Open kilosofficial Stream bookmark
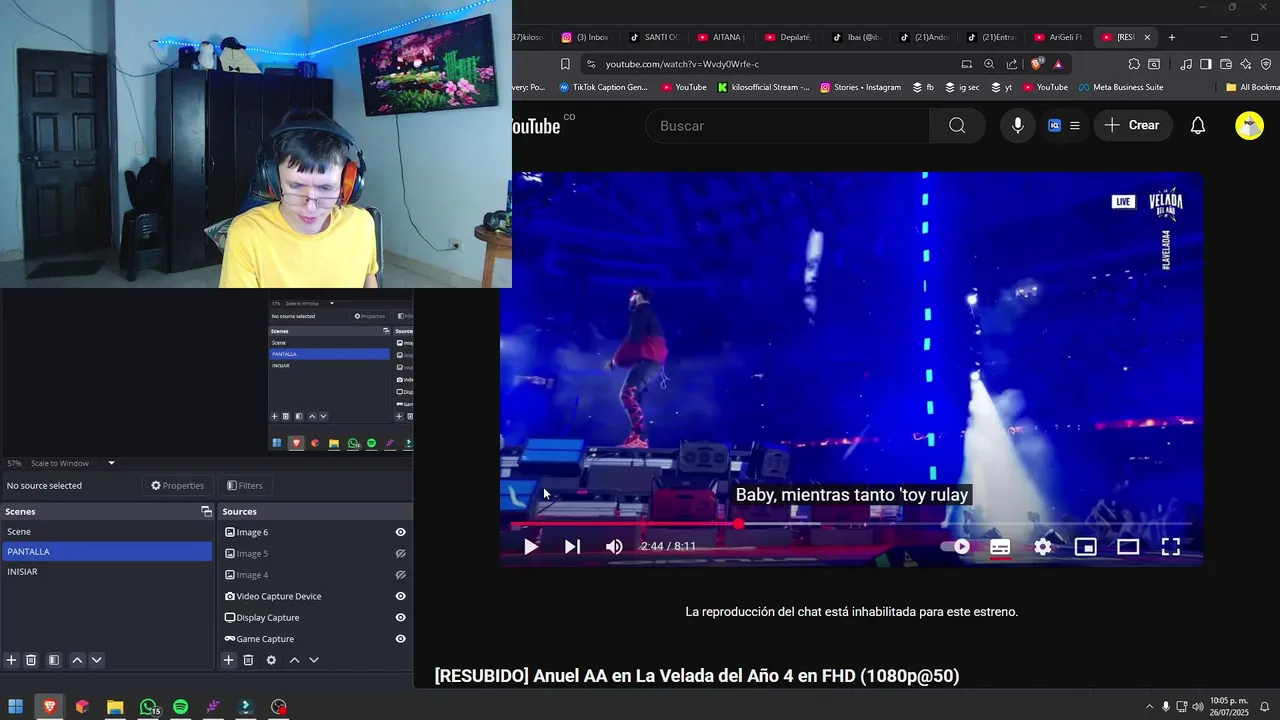Image resolution: width=1280 pixels, height=720 pixels. point(764,87)
